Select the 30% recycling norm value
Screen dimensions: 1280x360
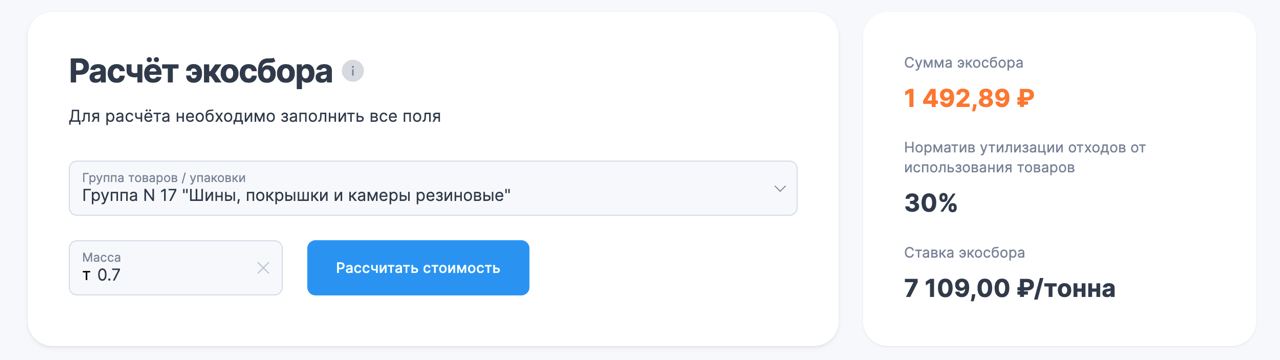931,204
